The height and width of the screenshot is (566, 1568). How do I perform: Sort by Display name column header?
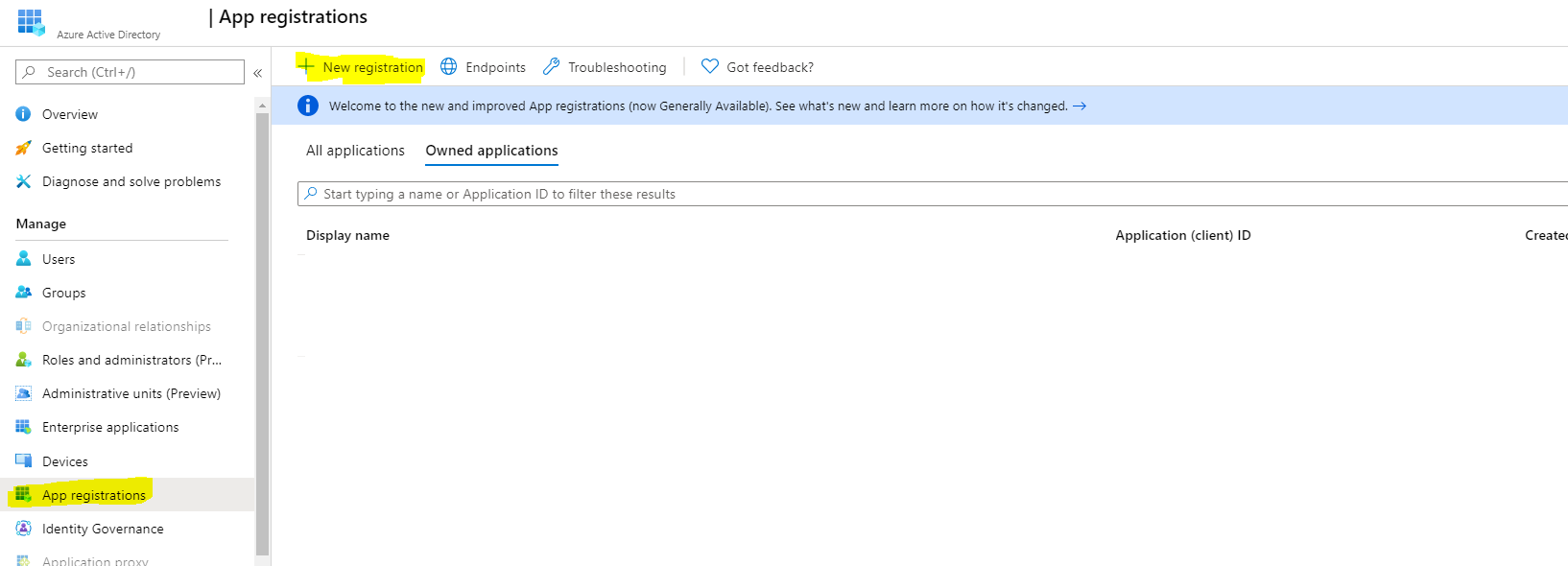[x=347, y=235]
